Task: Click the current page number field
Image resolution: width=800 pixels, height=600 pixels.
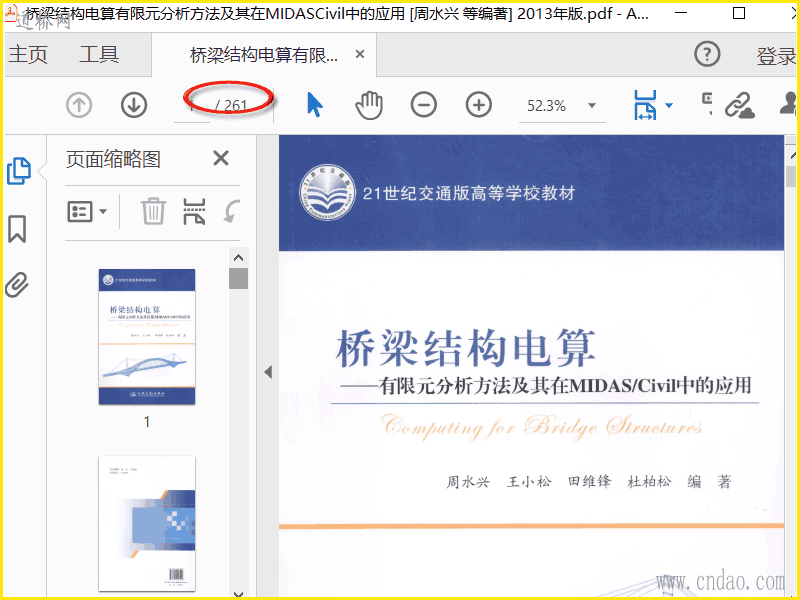Action: [x=192, y=106]
